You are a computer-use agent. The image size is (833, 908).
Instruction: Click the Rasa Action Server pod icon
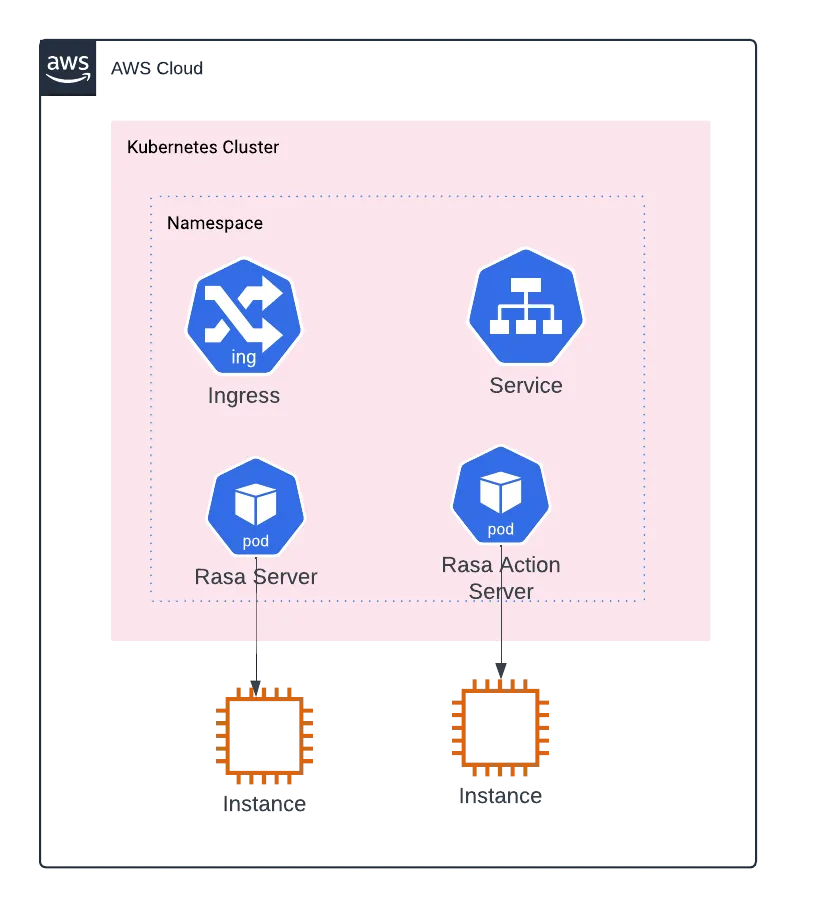click(500, 495)
